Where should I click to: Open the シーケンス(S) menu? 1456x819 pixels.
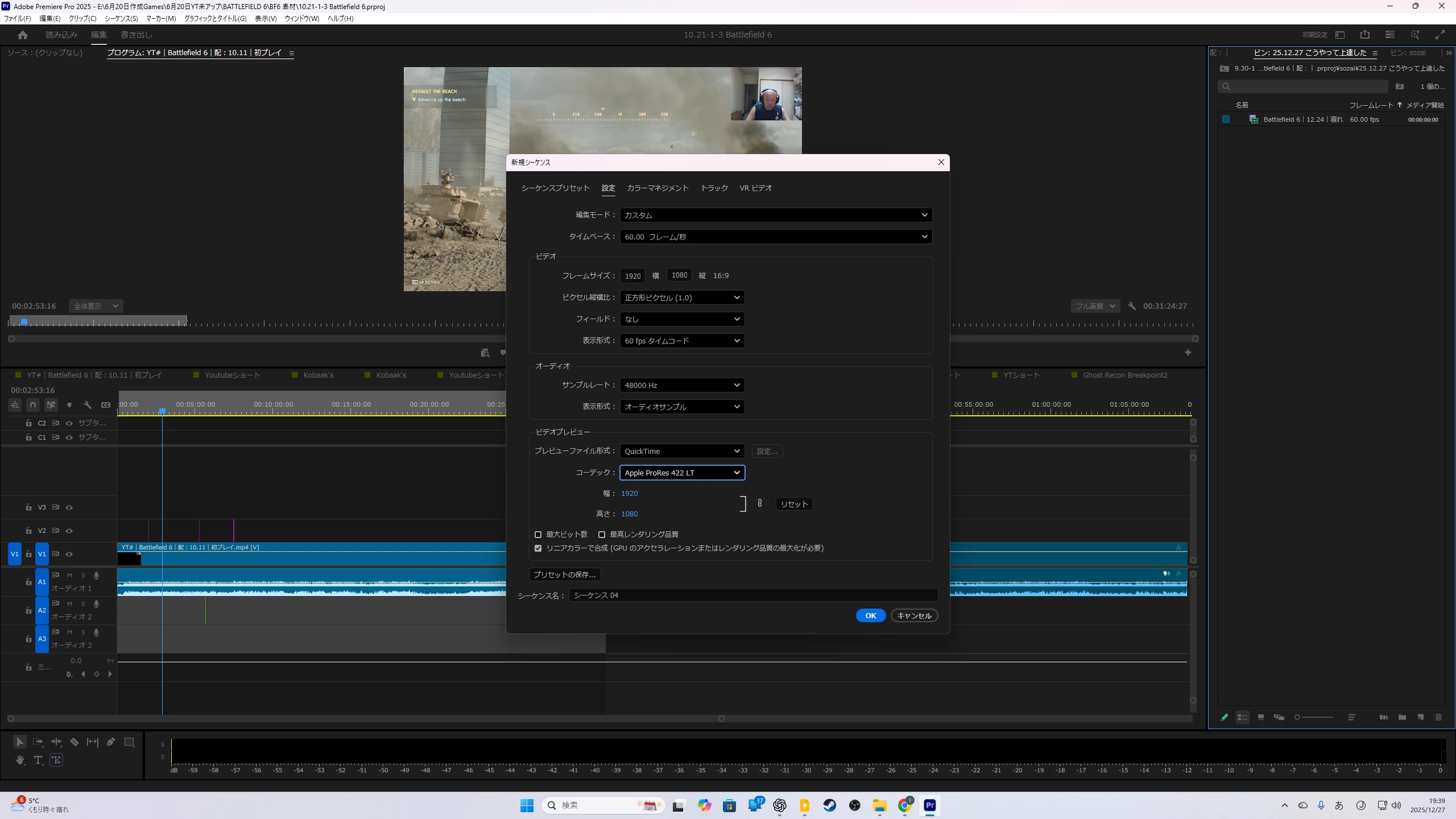tap(121, 19)
